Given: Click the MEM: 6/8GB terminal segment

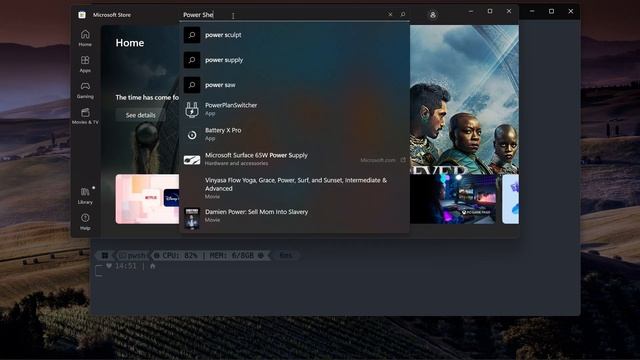Looking at the screenshot, I should [x=232, y=256].
